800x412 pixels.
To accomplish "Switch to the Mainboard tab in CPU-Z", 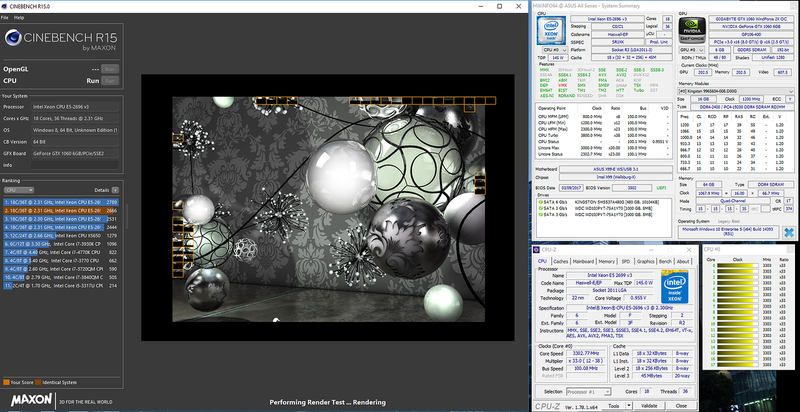I will click(x=583, y=261).
